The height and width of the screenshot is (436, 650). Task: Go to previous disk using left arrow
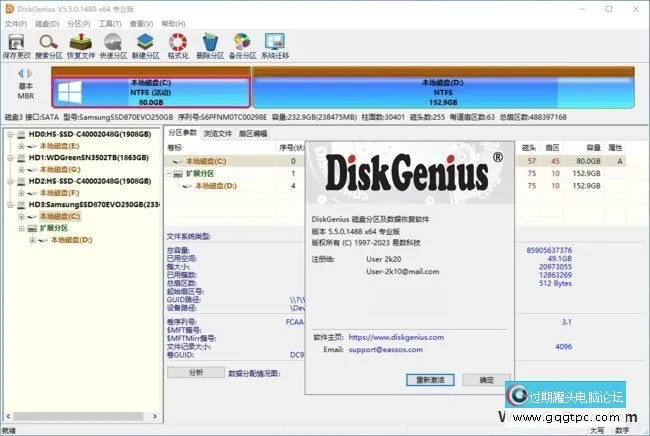(21, 74)
